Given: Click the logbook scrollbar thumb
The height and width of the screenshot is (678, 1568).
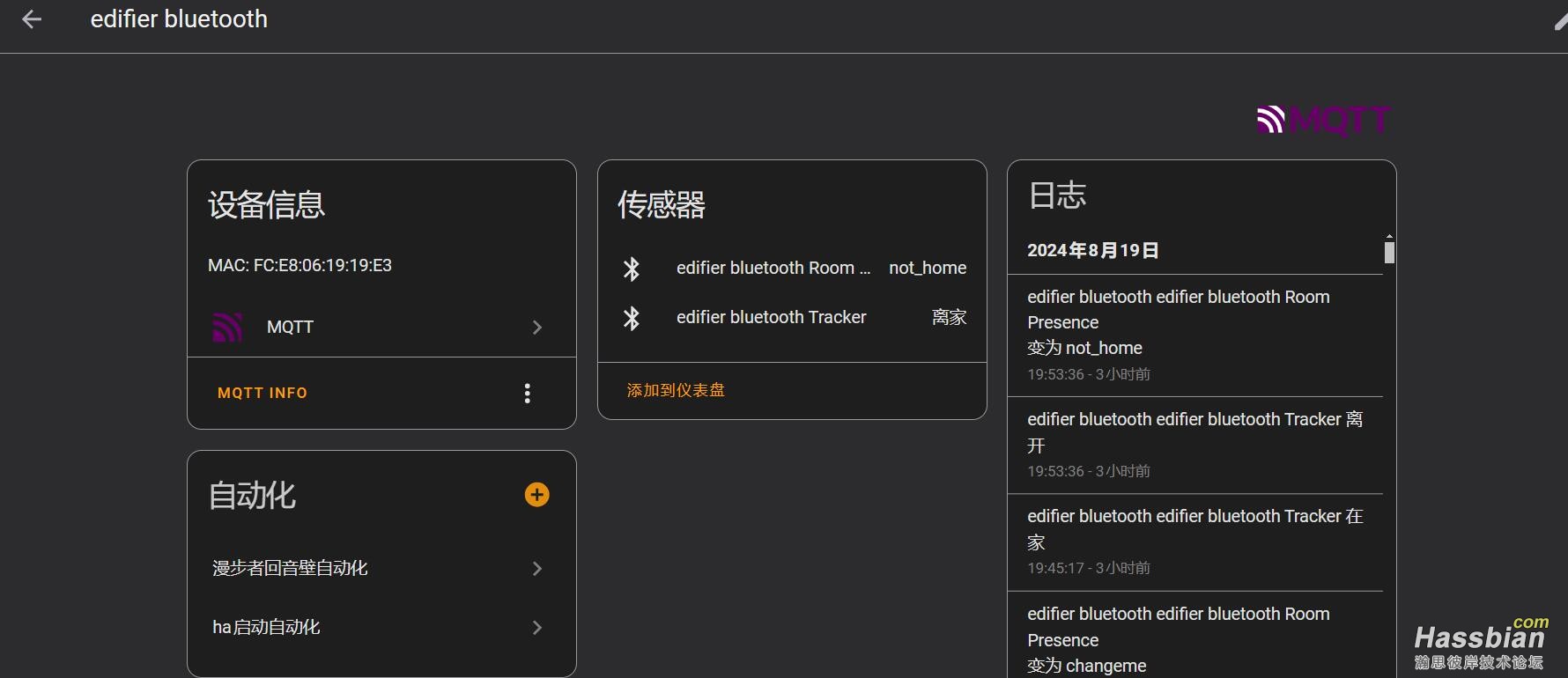Looking at the screenshot, I should pyautogui.click(x=1389, y=253).
